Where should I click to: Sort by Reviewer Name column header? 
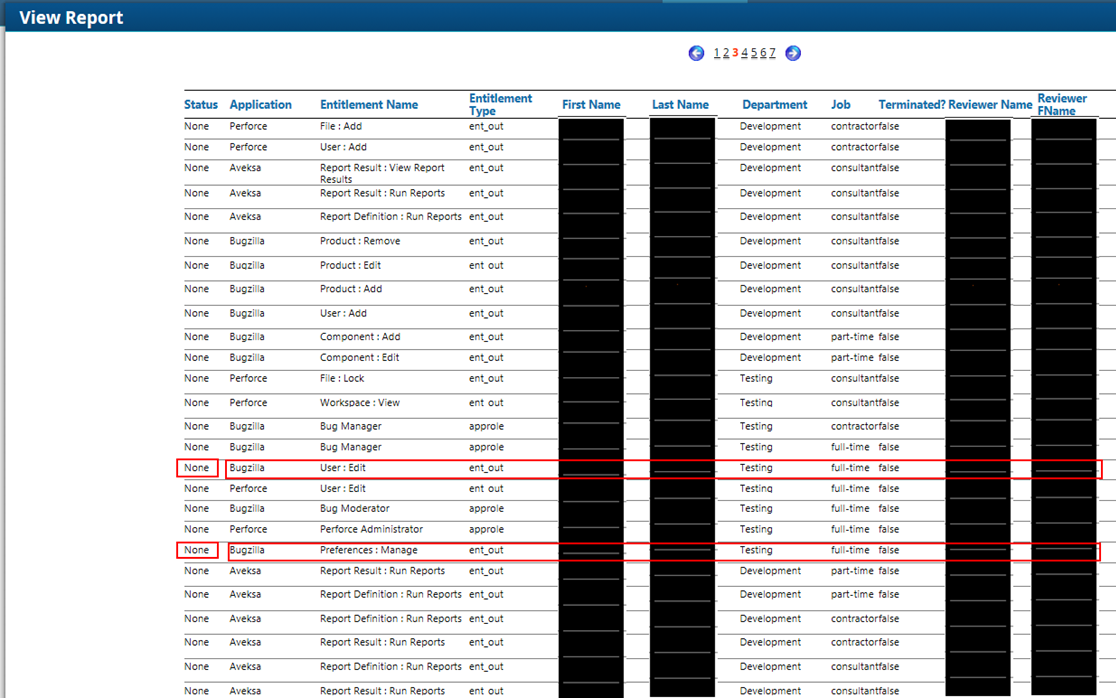coord(990,105)
